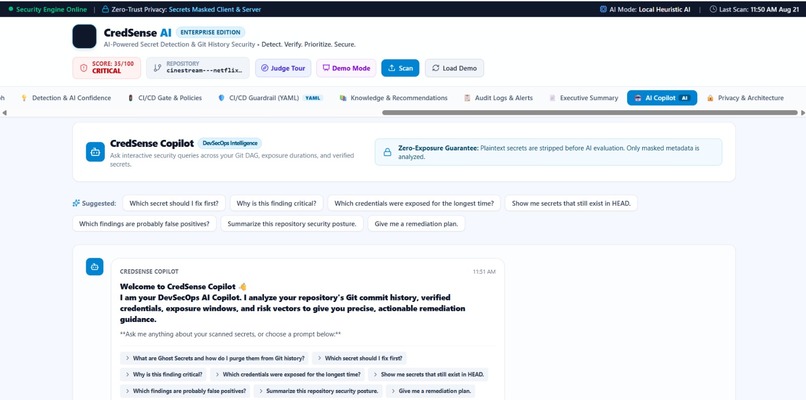Viewport: 806px width, 400px height.
Task: Go to Audit Logs & Alerts tab
Action: (x=498, y=98)
